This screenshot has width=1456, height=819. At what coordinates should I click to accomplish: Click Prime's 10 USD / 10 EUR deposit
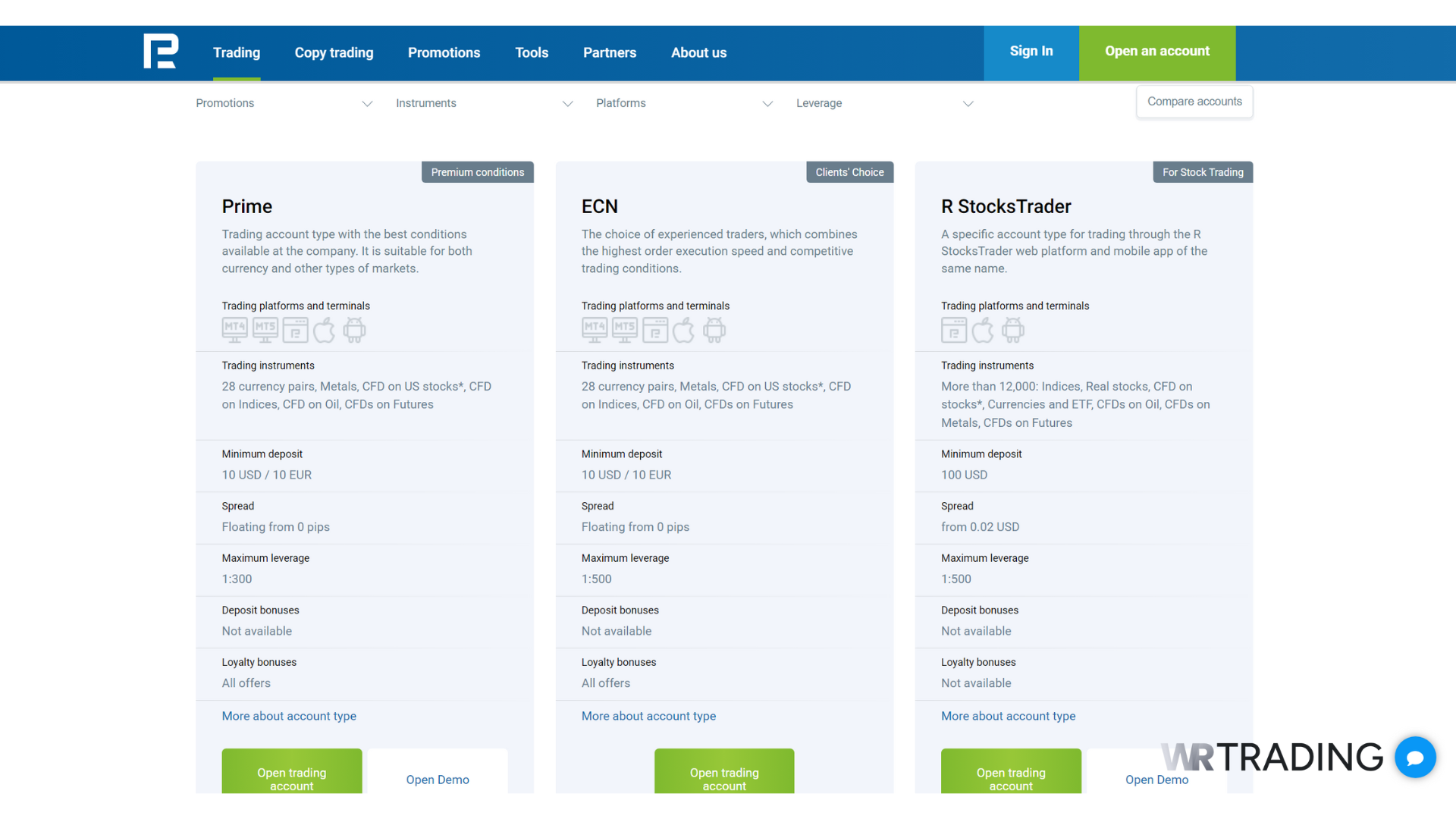click(267, 475)
